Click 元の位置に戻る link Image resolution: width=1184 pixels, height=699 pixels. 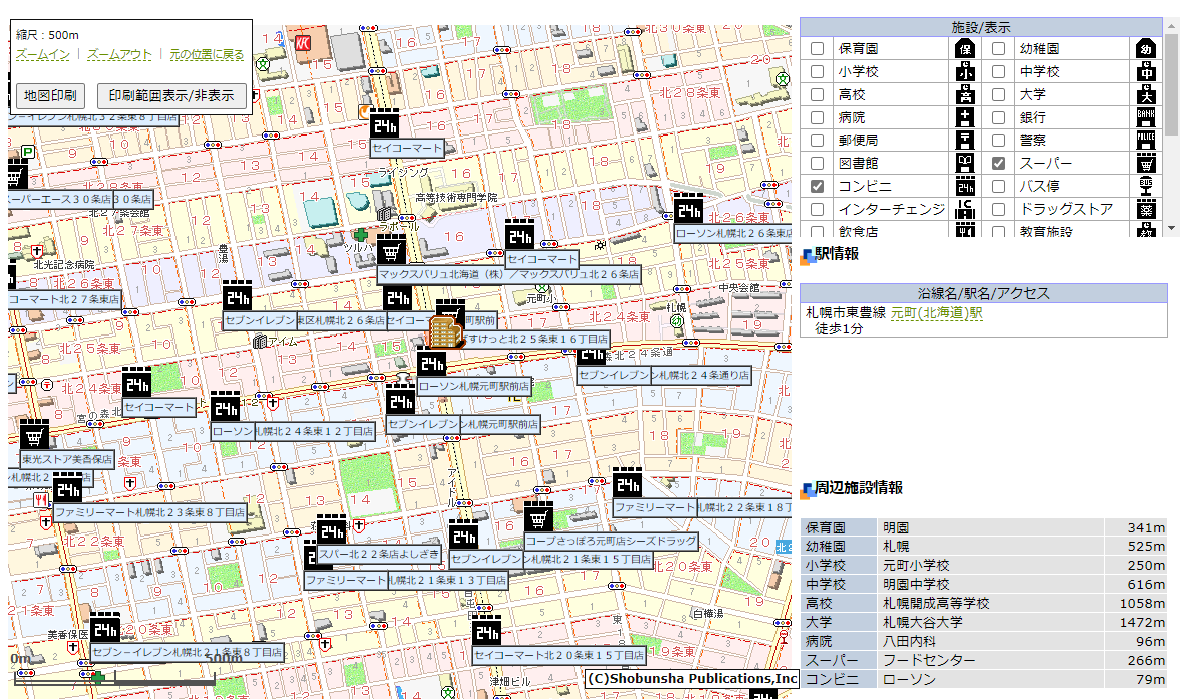tap(206, 54)
